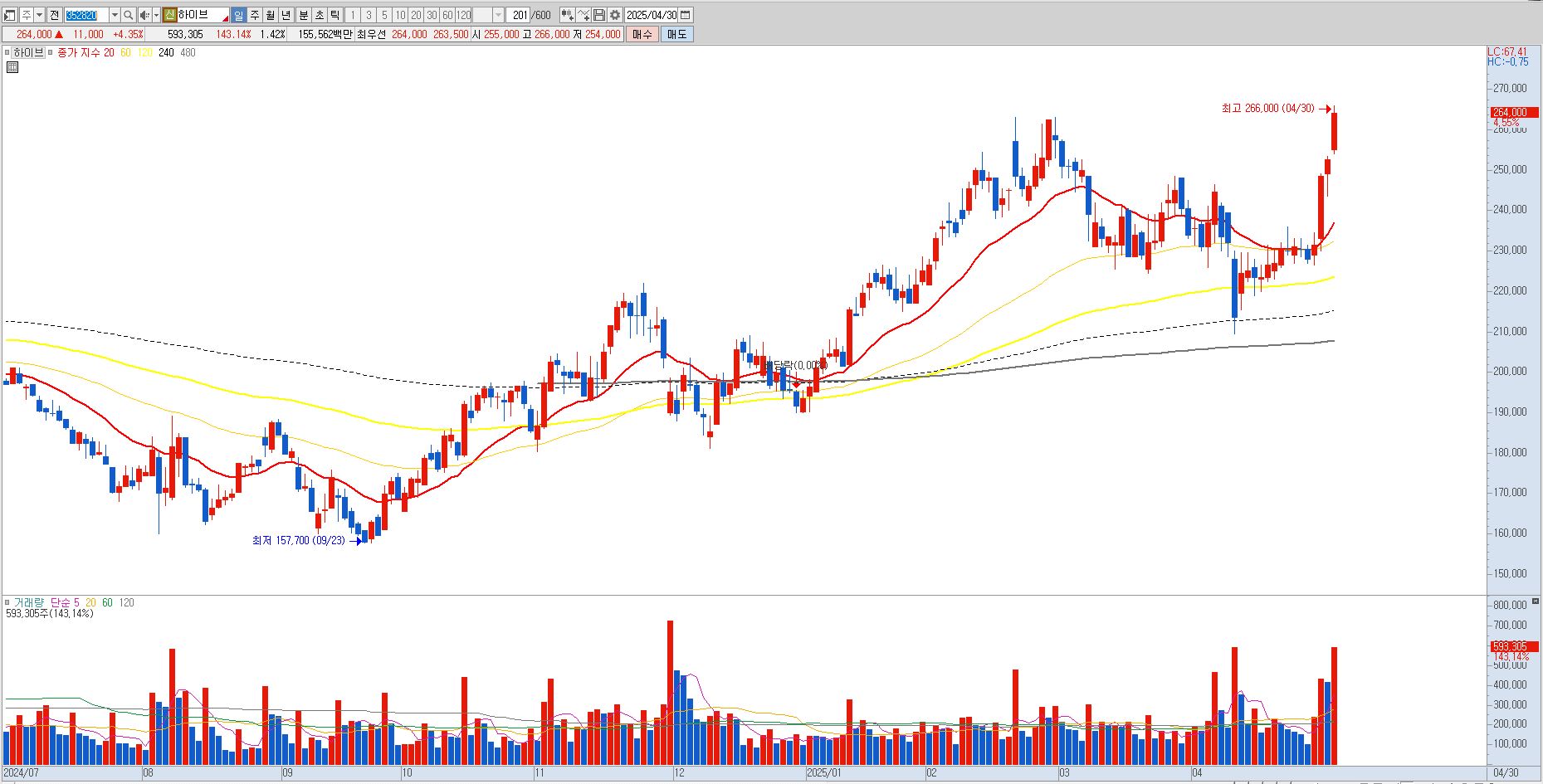The image size is (1543, 784).
Task: Open the dropdown arrow next to the speaker icon
Action: click(156, 15)
